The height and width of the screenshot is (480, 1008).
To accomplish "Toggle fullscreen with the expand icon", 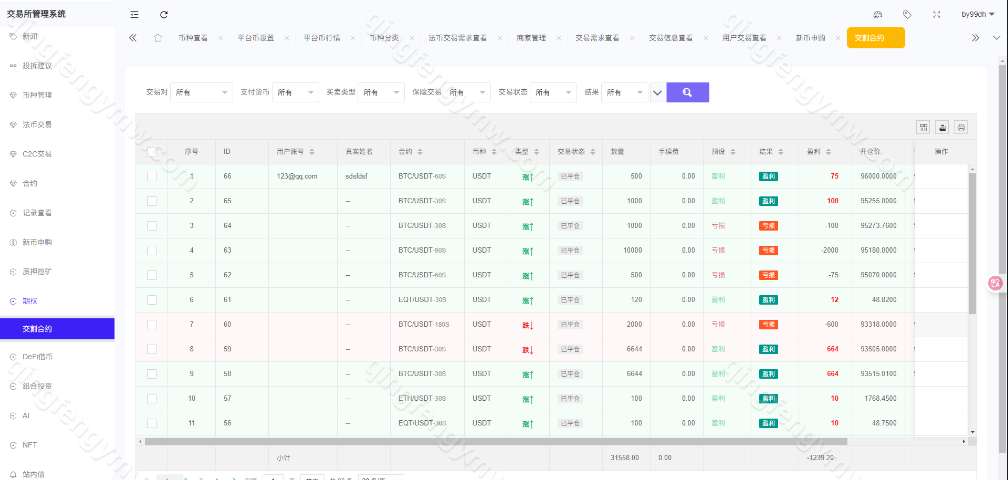I will click(937, 14).
